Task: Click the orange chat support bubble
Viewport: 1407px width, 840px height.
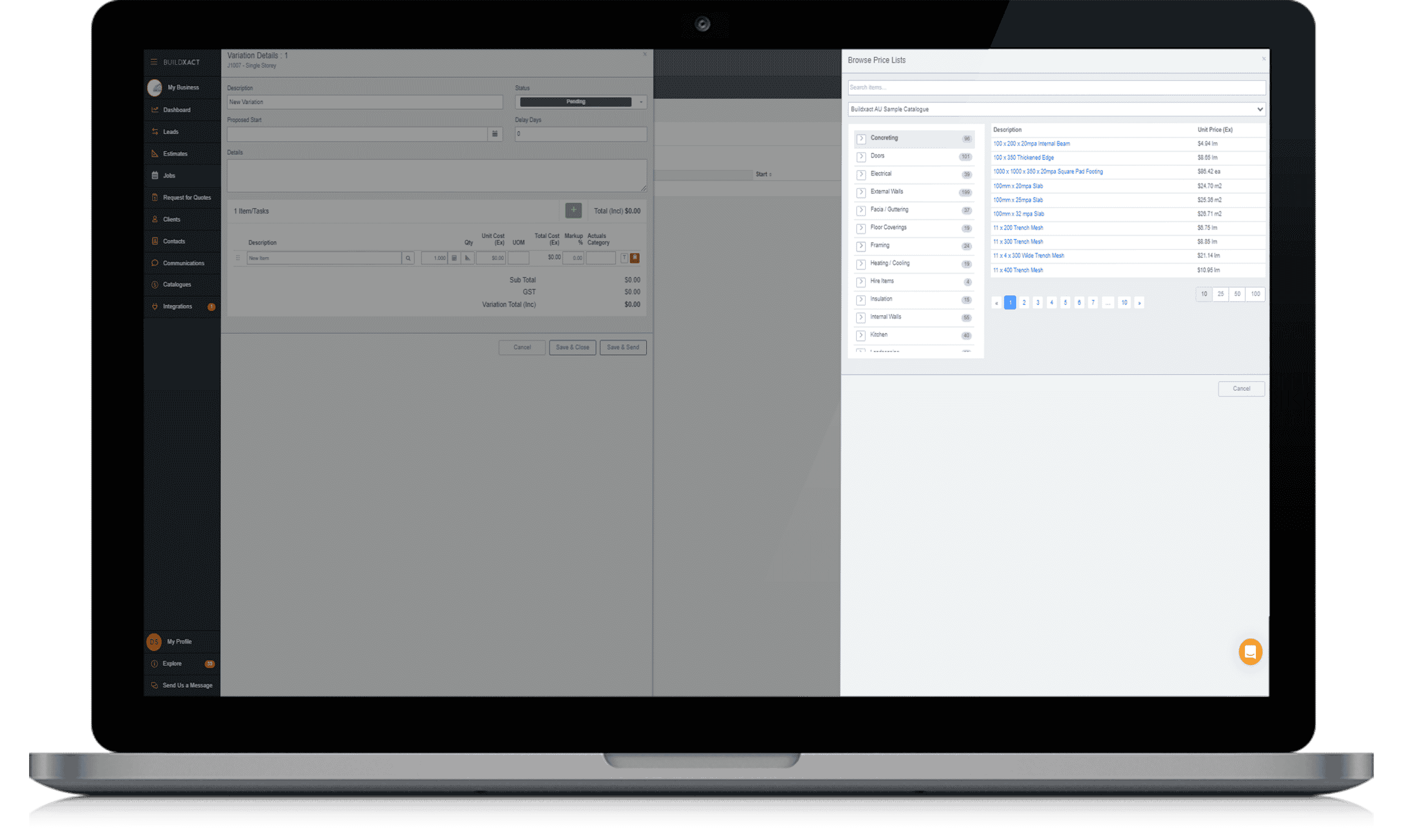Action: click(1250, 652)
